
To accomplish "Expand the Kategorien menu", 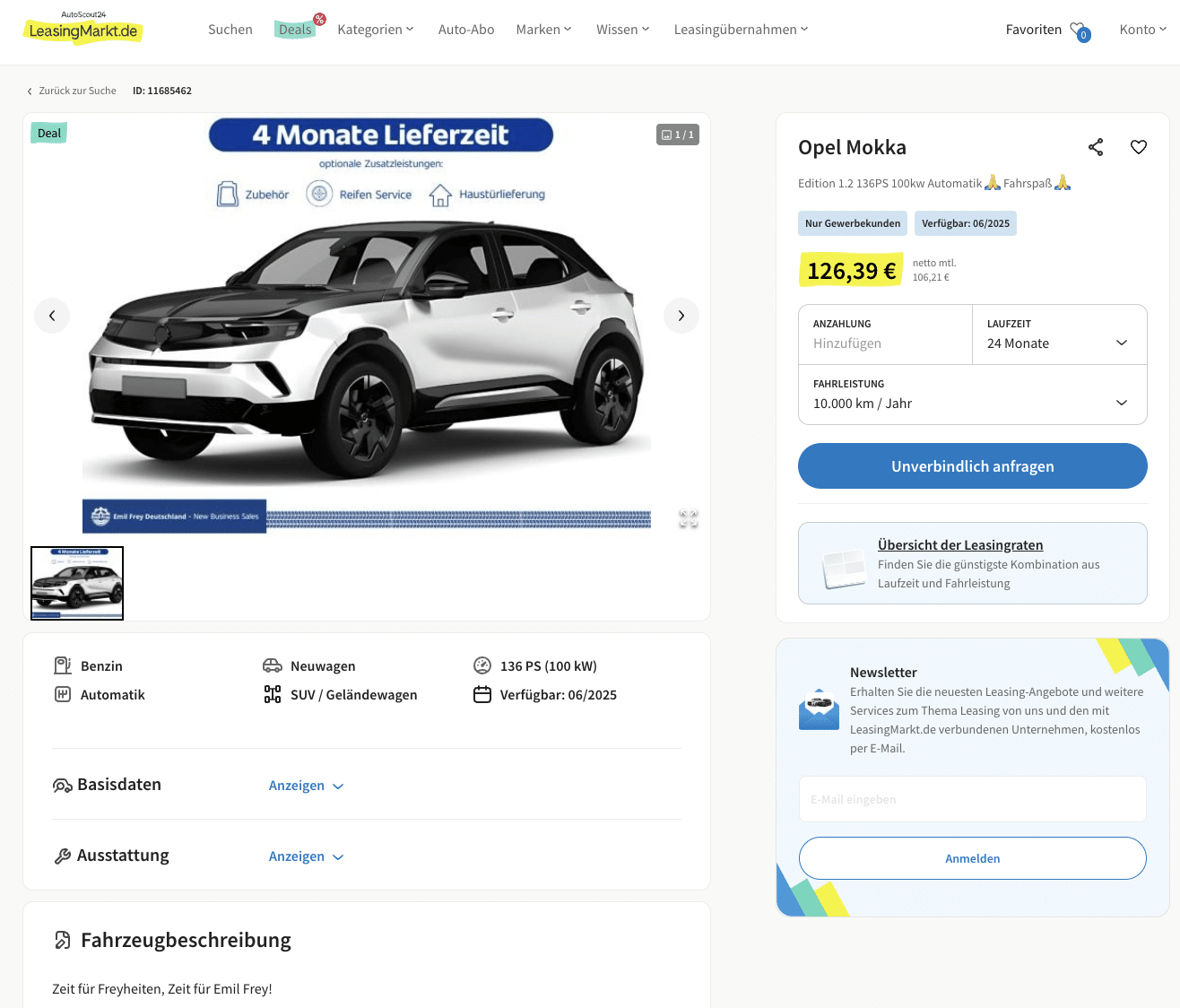I will (x=376, y=30).
